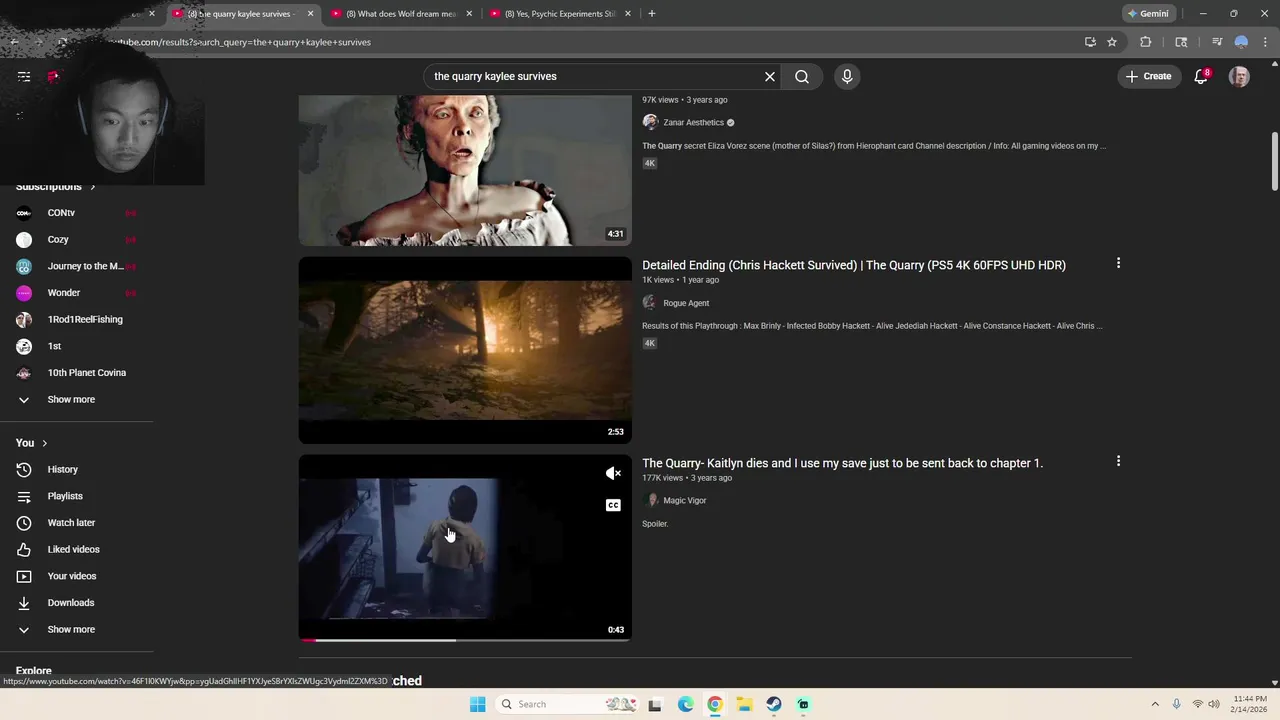Open the Kaitlyn dies video title
Viewport: 1280px width, 720px height.
[842, 463]
